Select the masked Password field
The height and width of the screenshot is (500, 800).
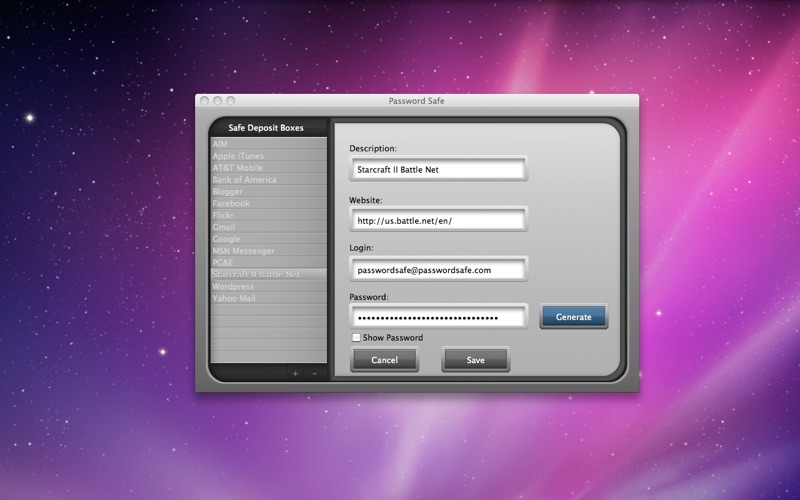pos(438,318)
